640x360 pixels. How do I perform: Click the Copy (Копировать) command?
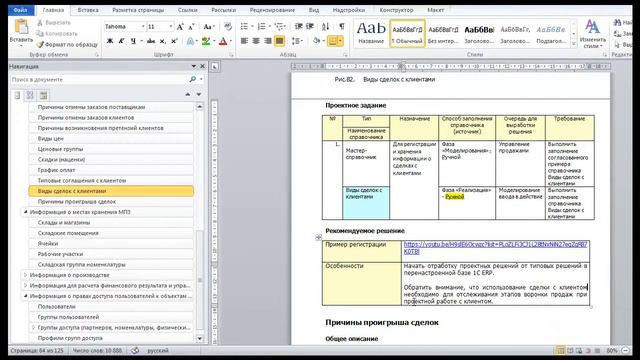pyautogui.click(x=56, y=33)
